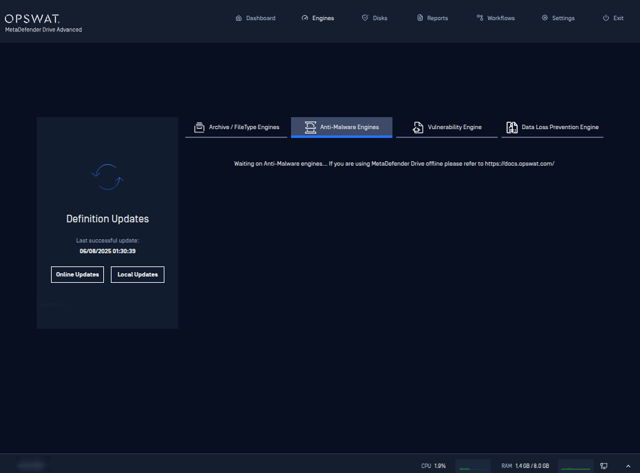Click the Disks shield icon
The width and height of the screenshot is (640, 473).
(x=365, y=18)
